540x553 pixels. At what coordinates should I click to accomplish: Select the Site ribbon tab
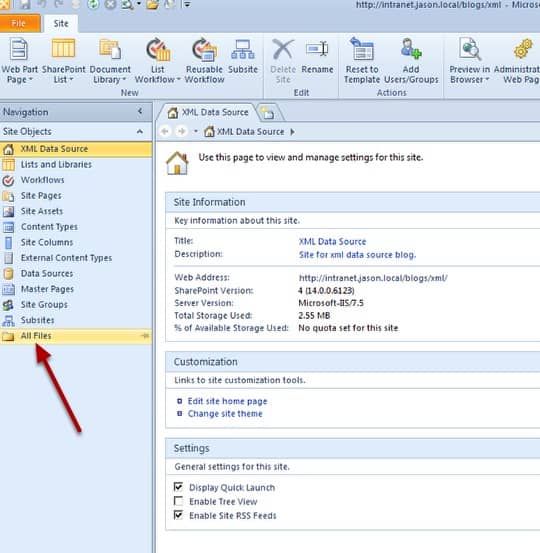click(61, 23)
